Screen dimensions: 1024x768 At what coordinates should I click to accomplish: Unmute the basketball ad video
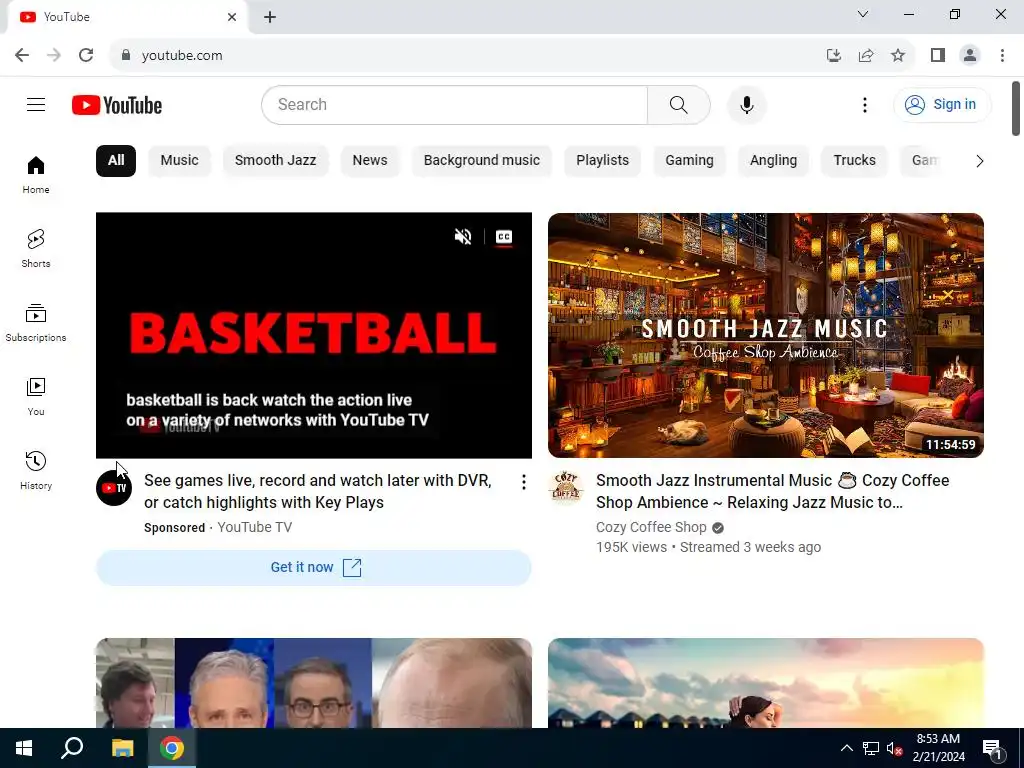[x=463, y=236]
